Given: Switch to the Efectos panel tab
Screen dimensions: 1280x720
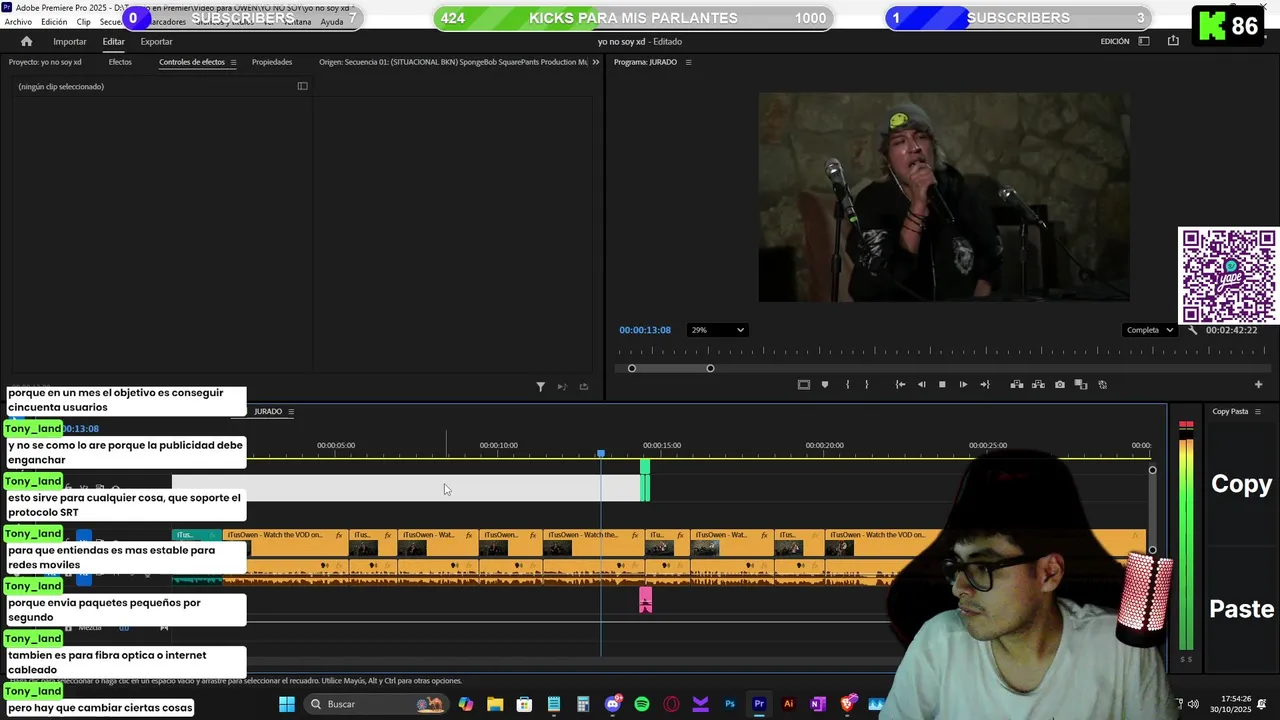Looking at the screenshot, I should point(120,62).
